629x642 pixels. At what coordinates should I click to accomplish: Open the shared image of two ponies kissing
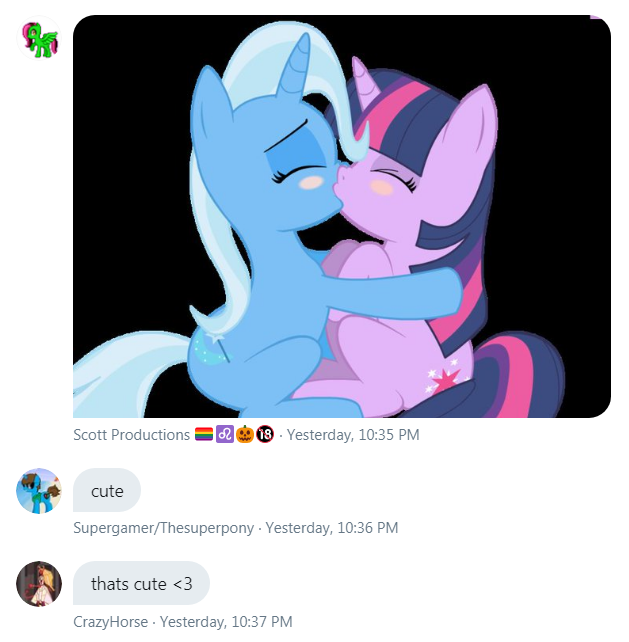(342, 217)
